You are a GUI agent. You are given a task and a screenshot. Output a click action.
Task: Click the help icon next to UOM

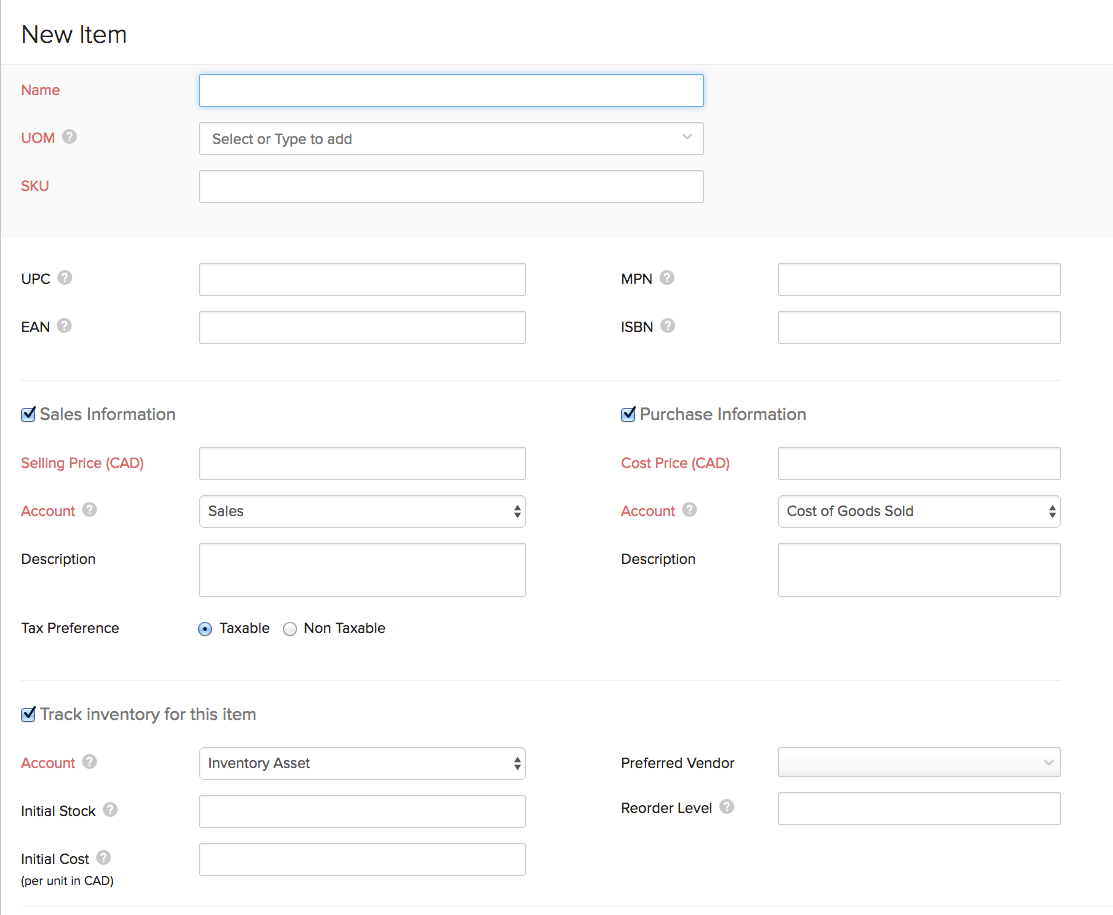point(70,137)
